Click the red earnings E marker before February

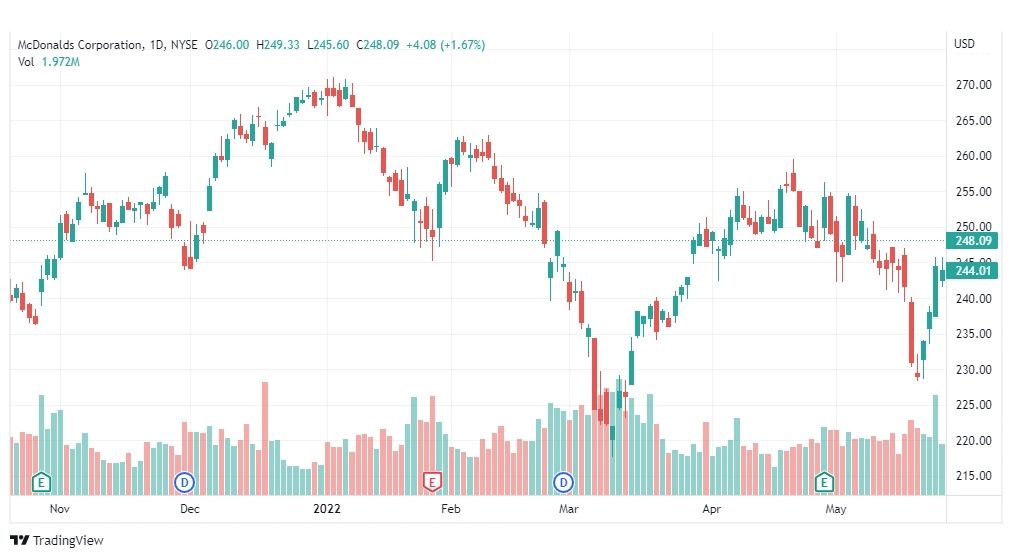click(432, 482)
